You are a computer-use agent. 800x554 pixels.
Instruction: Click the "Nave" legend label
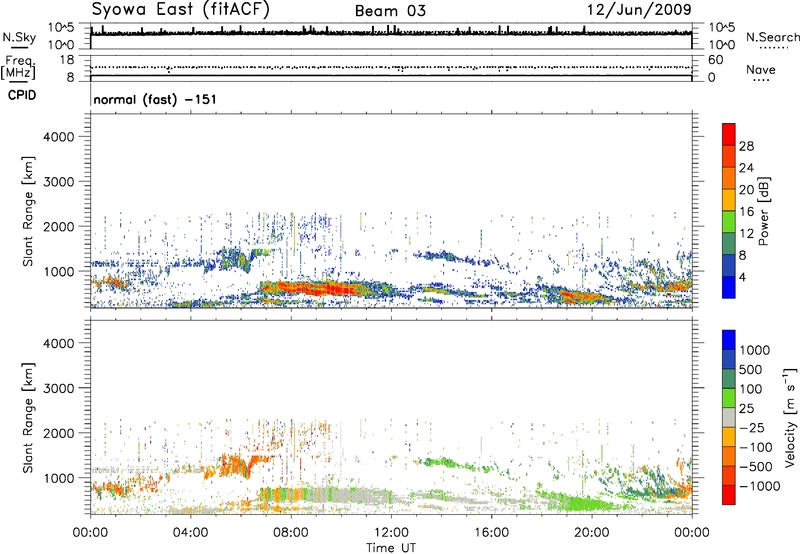pos(761,69)
